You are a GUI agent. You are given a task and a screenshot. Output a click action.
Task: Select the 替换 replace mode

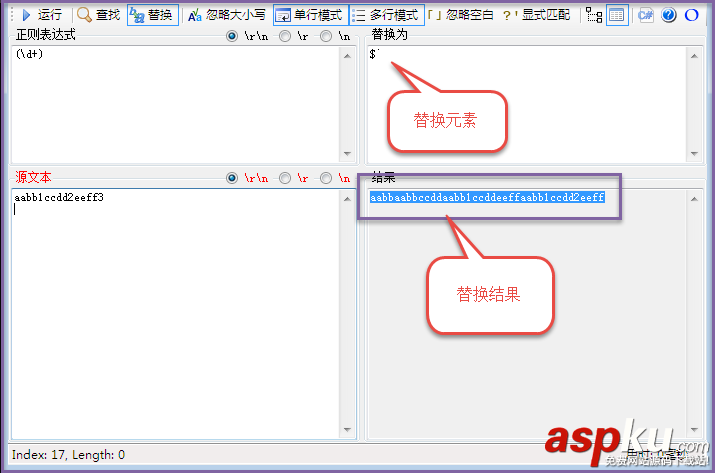152,15
